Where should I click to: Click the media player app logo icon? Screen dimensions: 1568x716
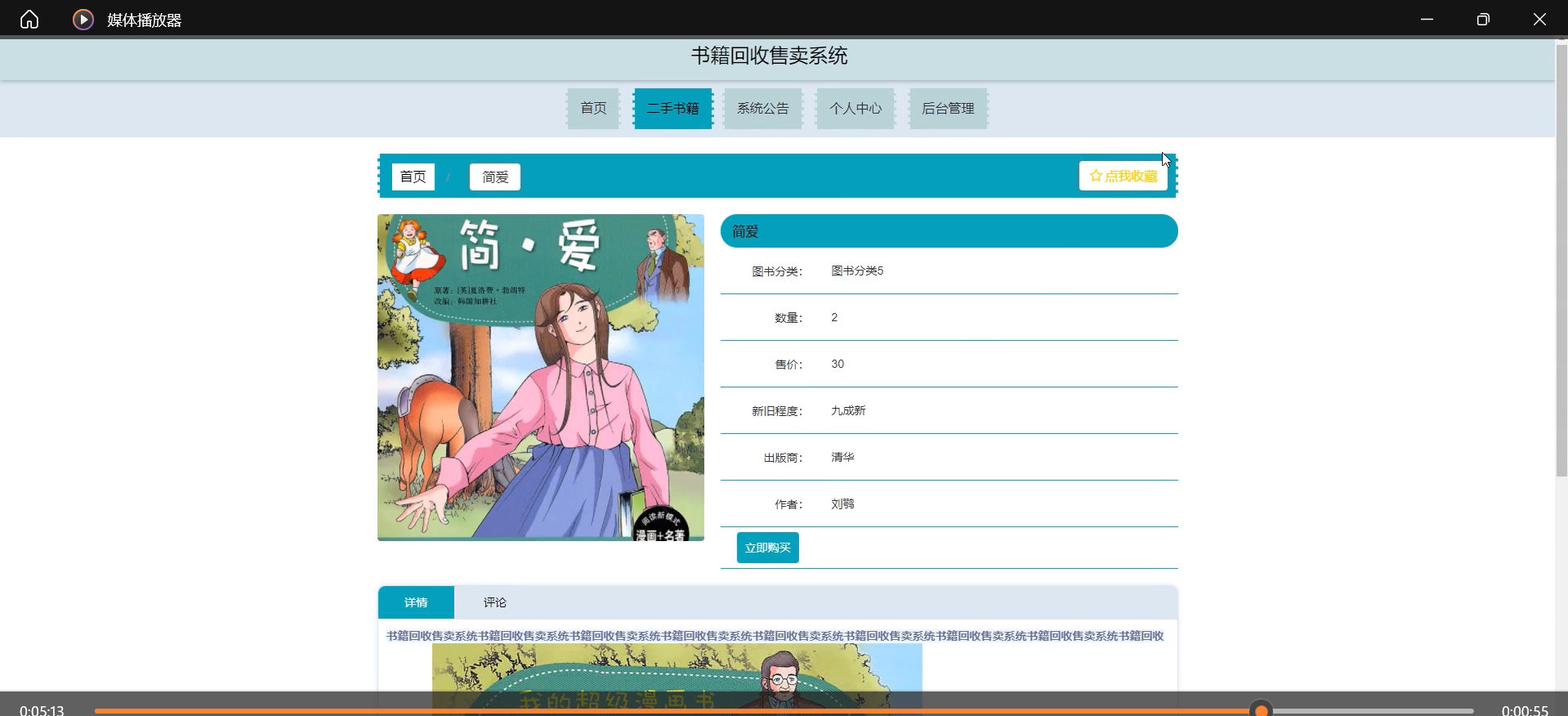[x=83, y=19]
